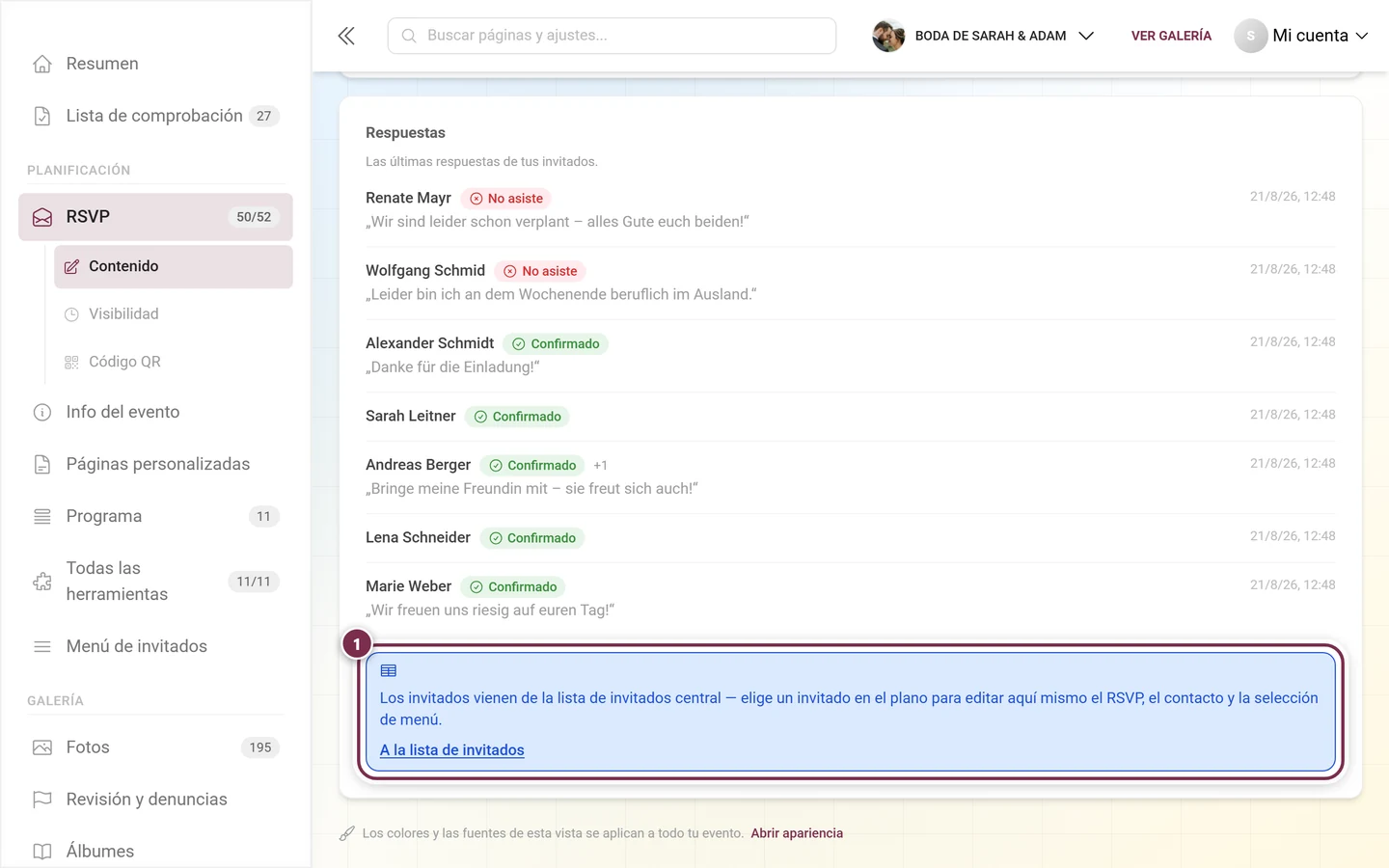Image resolution: width=1389 pixels, height=868 pixels.
Task: Click the 195 badge next to Fotos
Action: (260, 747)
